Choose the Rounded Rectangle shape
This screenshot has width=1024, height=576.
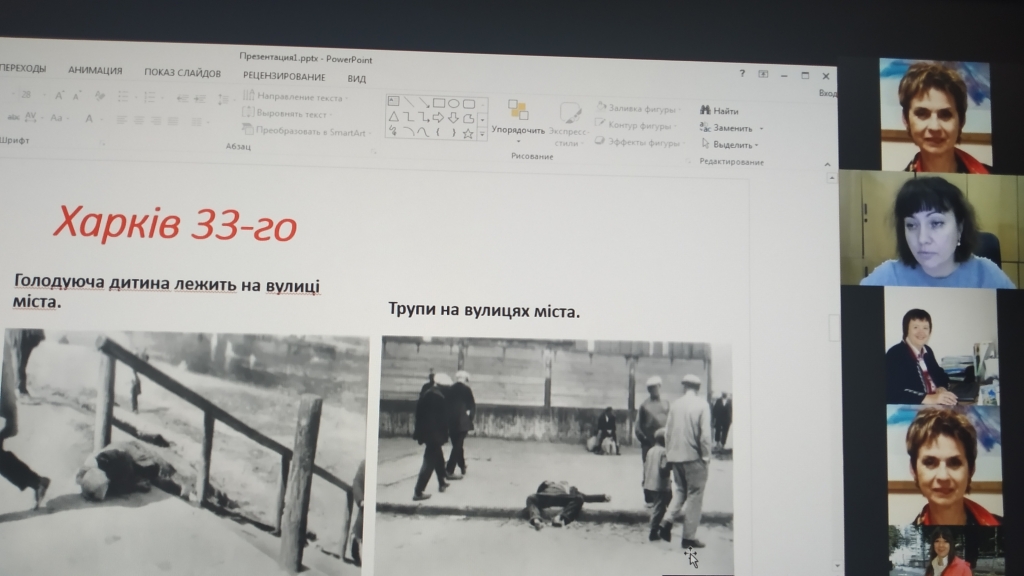(x=468, y=104)
